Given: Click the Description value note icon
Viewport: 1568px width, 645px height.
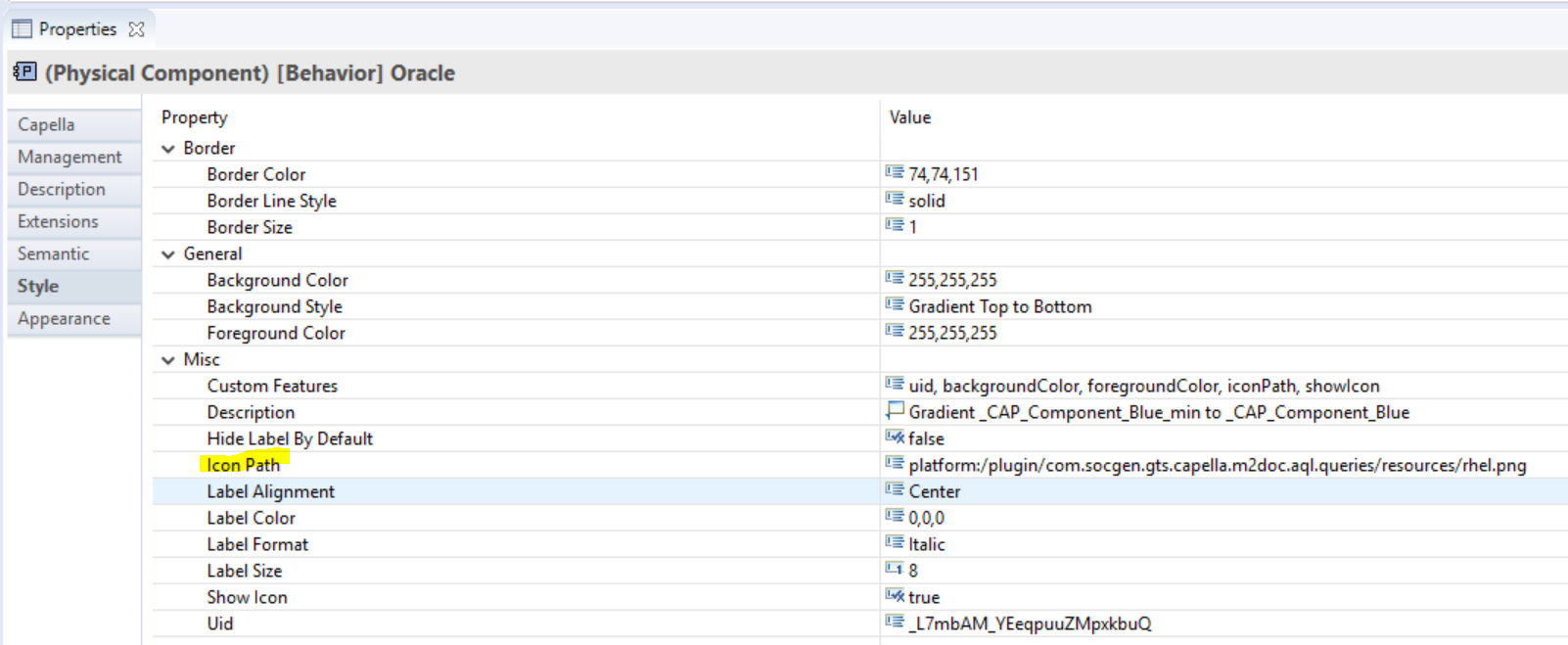Looking at the screenshot, I should (895, 410).
